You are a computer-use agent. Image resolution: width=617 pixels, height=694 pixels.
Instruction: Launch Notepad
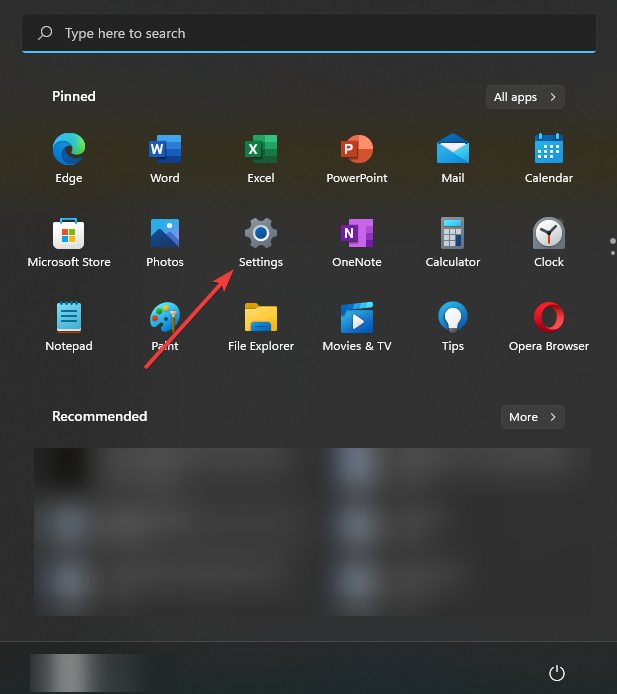point(69,317)
